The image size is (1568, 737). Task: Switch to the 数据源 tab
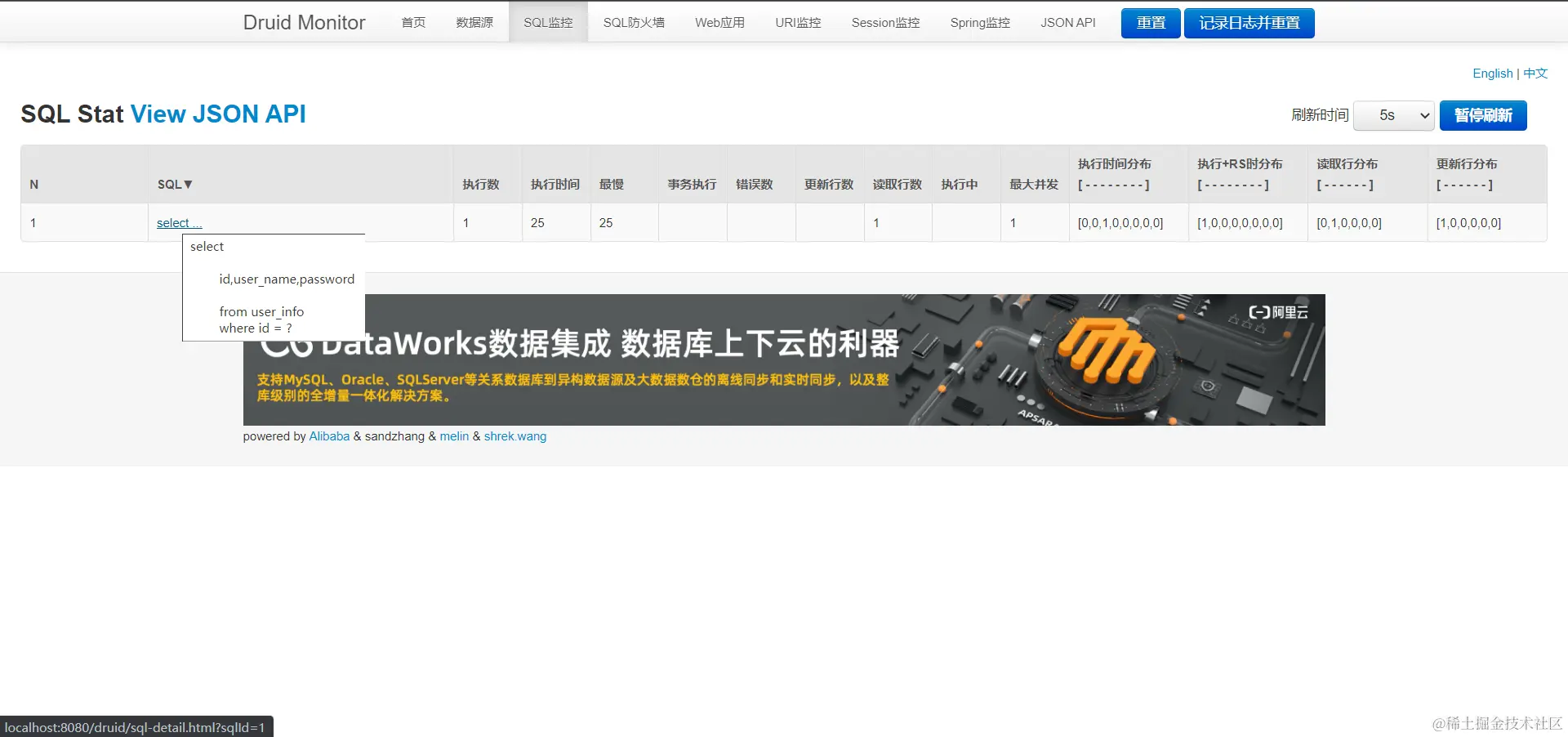click(x=474, y=22)
